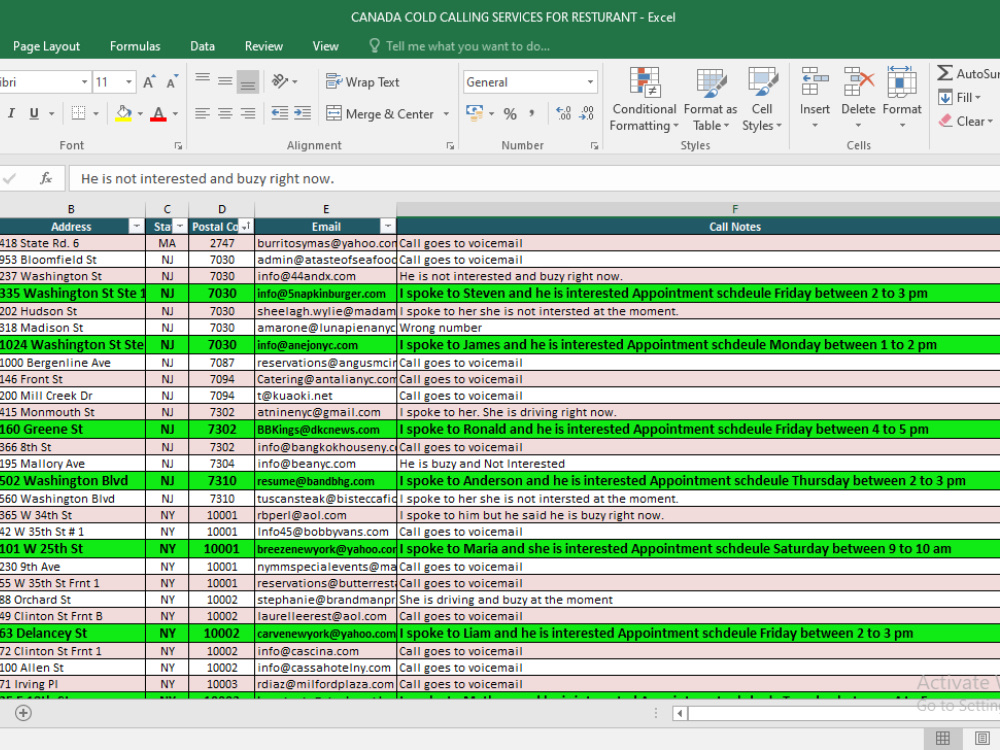1000x750 pixels.
Task: Open Conditional Formatting menu
Action: pyautogui.click(x=644, y=99)
